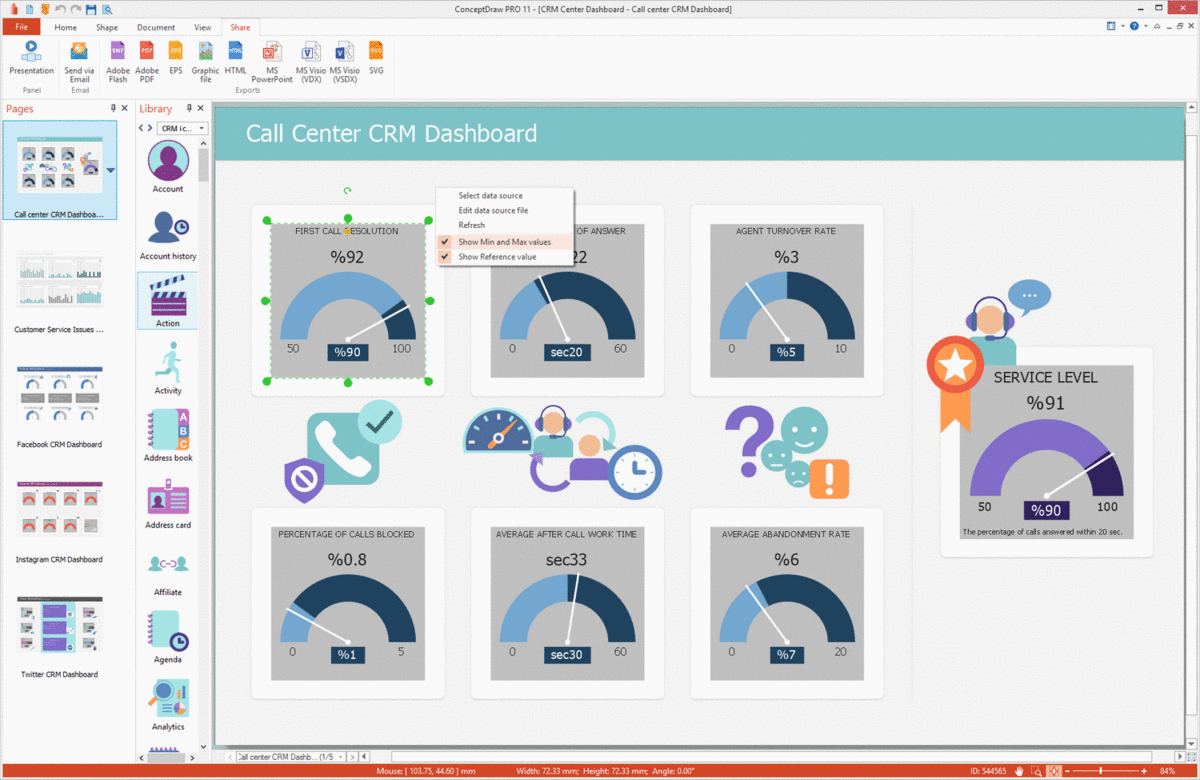The width and height of the screenshot is (1200, 780).
Task: Expand options arrow on Call center page thumbnail
Action: [110, 170]
